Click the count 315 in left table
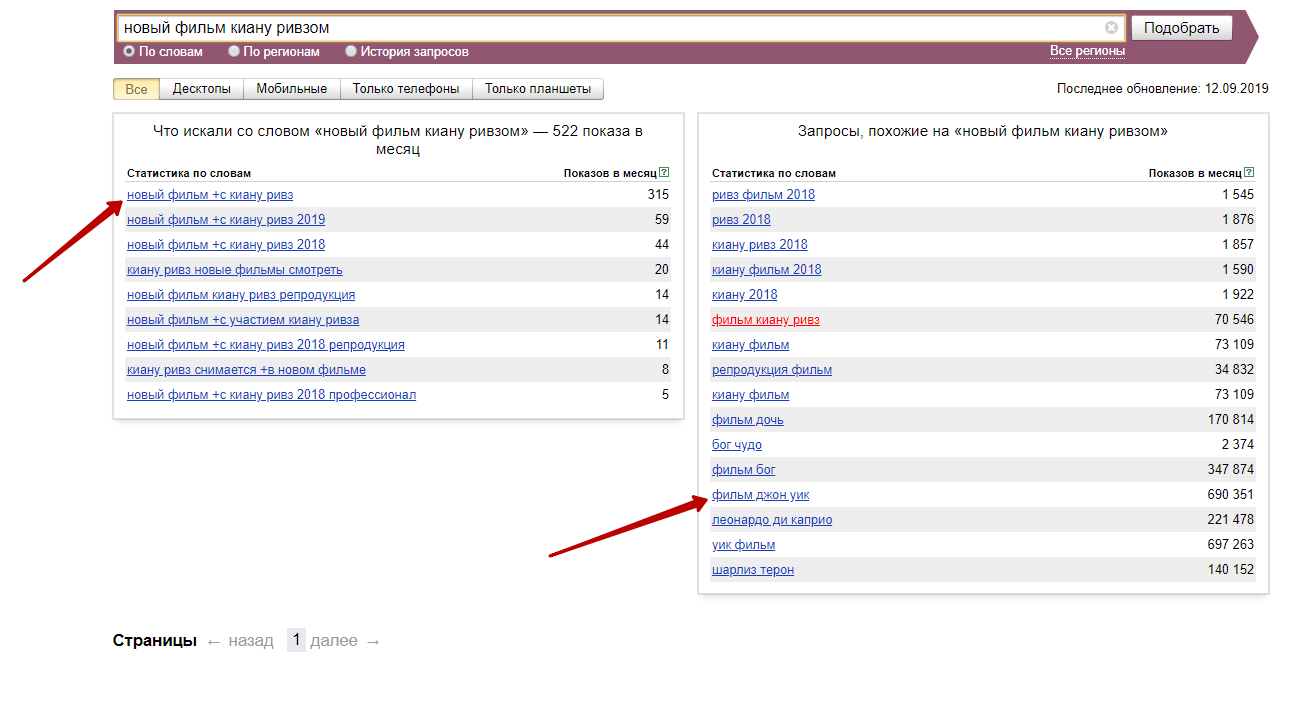1299x702 pixels. 658,195
